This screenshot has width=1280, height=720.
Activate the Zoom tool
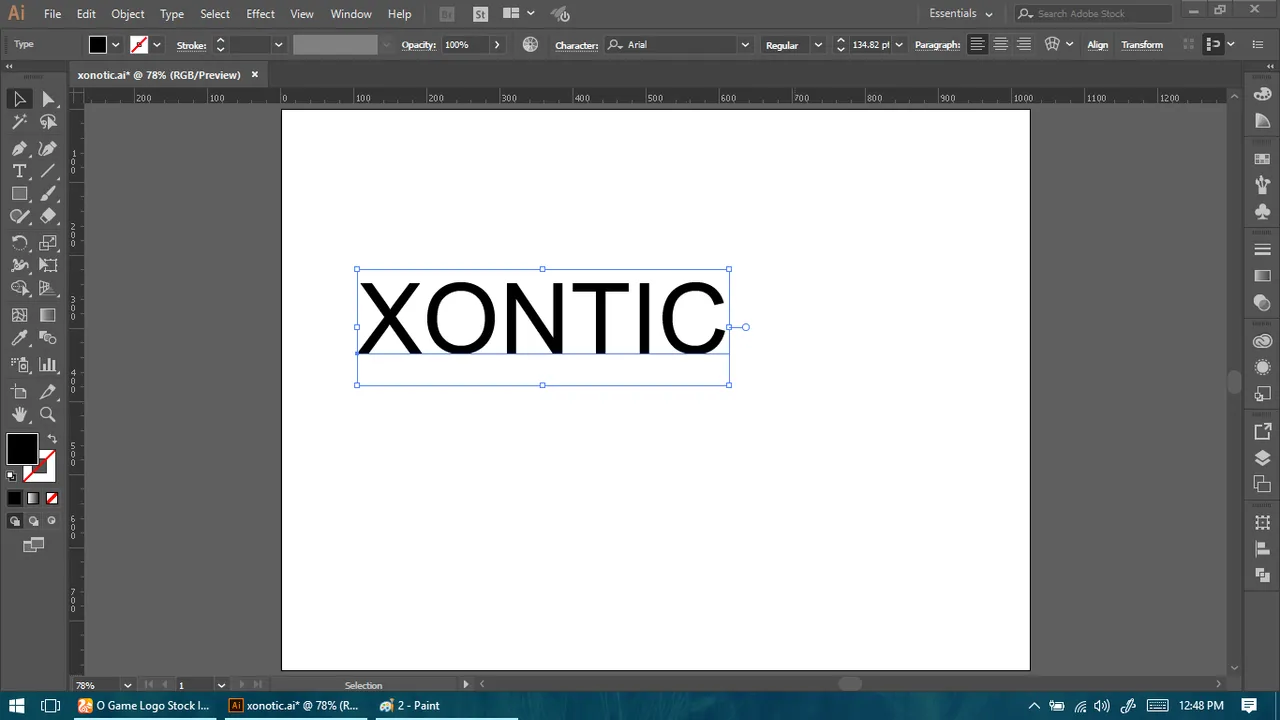pos(48,415)
